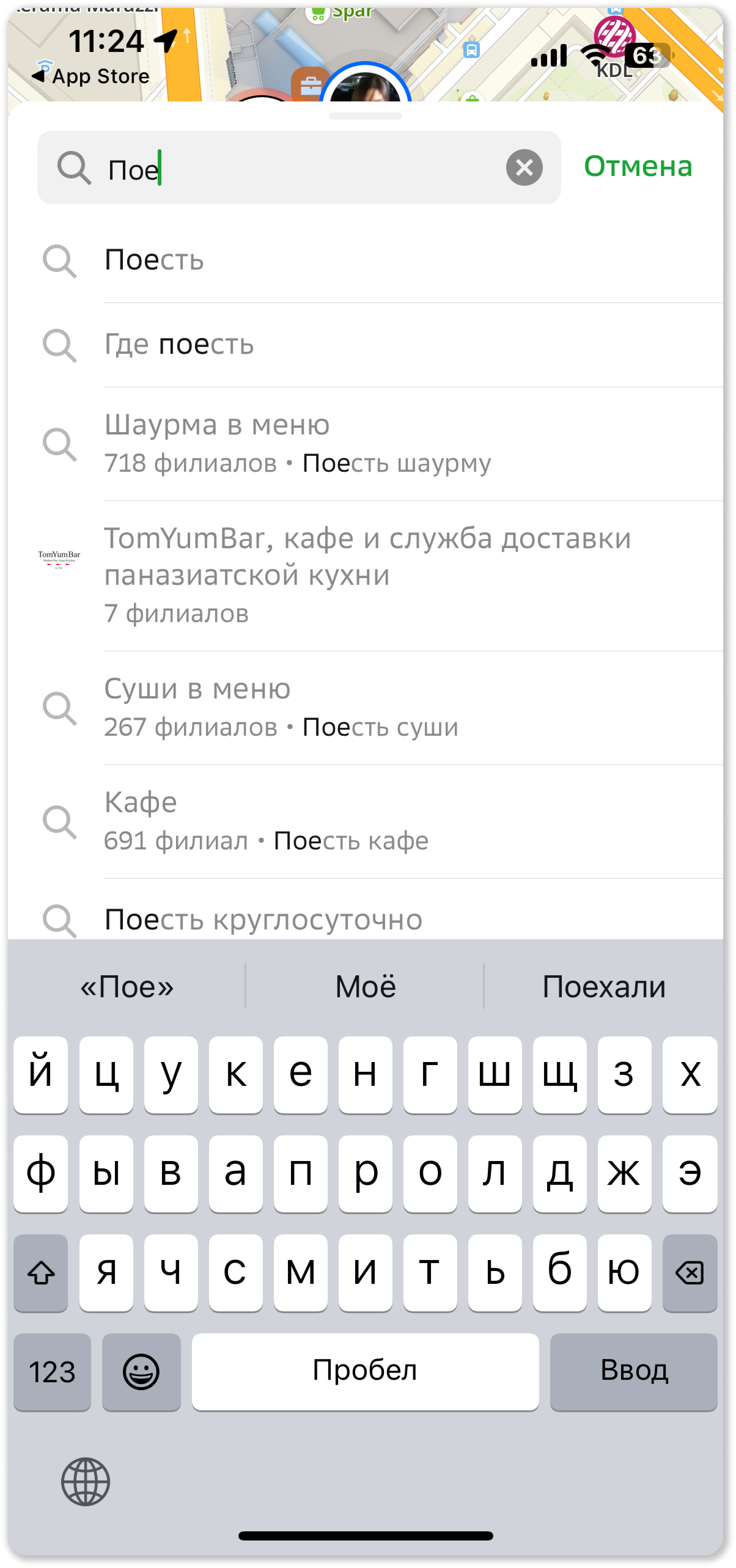Screen dimensions: 736x1568
Task: Tap the clear text button
Action: (524, 167)
